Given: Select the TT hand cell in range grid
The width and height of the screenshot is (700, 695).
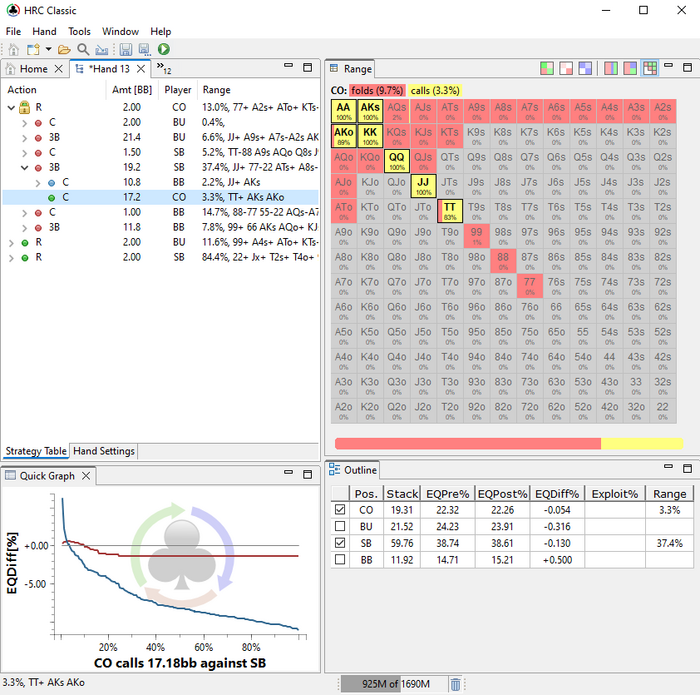Looking at the screenshot, I should pos(450,210).
